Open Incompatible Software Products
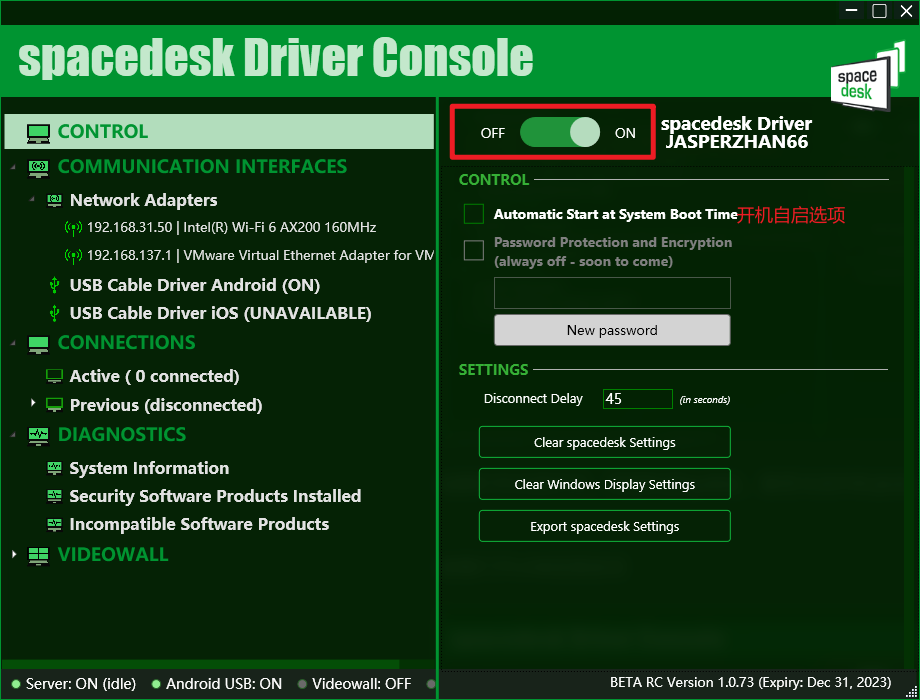Viewport: 920px width, 700px height. point(199,525)
